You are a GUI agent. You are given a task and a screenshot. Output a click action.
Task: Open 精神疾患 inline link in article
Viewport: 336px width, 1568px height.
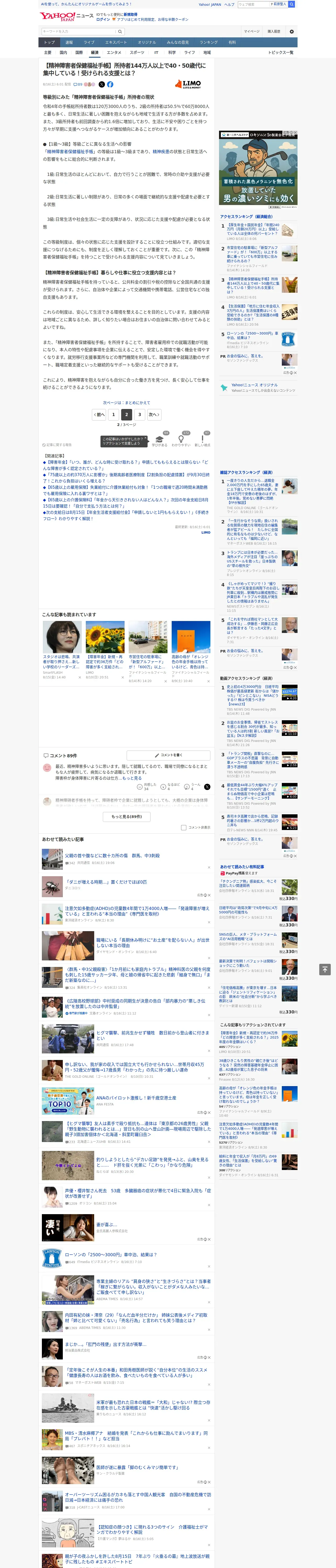(x=161, y=152)
